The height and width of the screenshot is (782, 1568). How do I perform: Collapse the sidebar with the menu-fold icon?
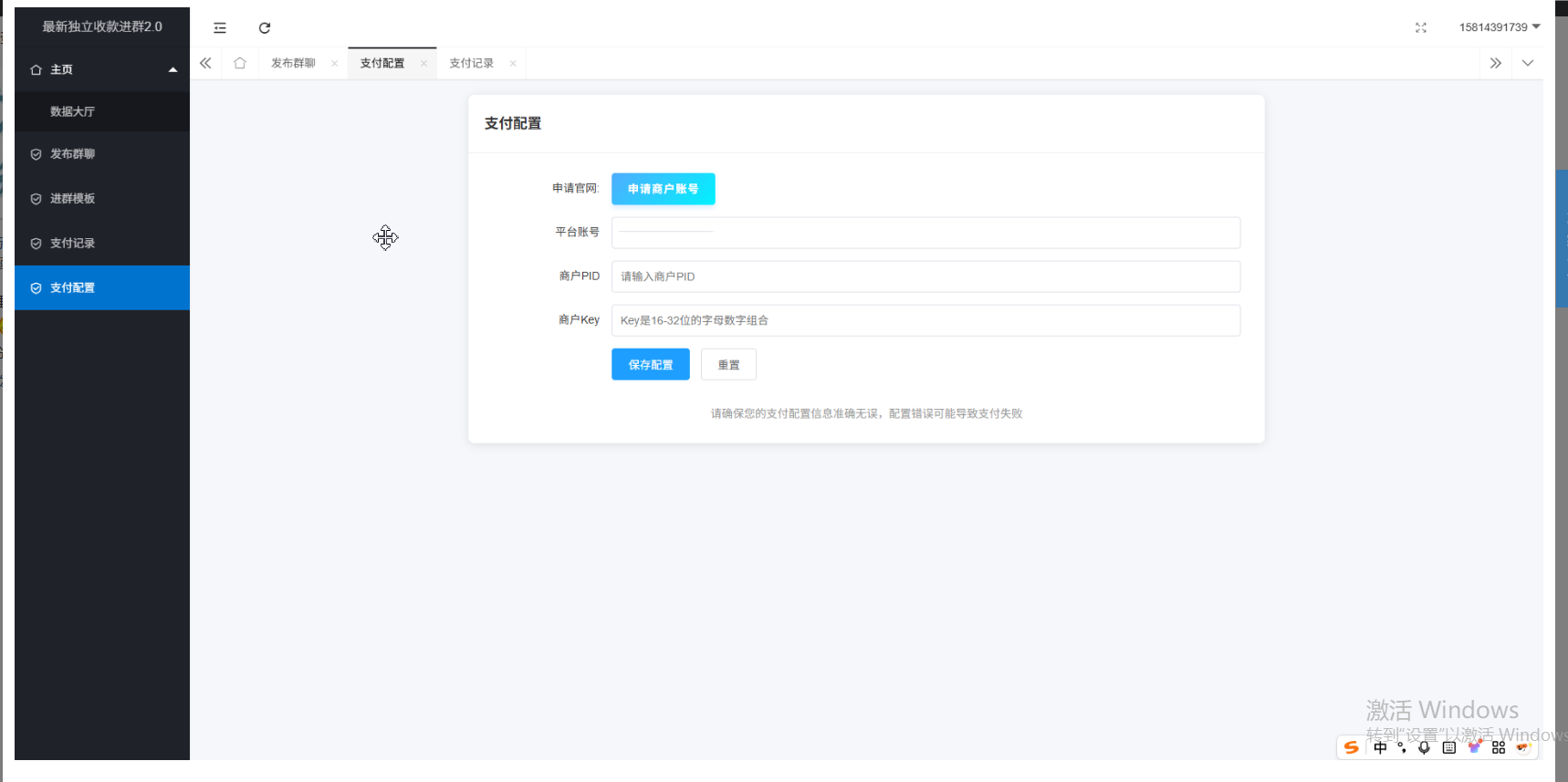pyautogui.click(x=220, y=27)
